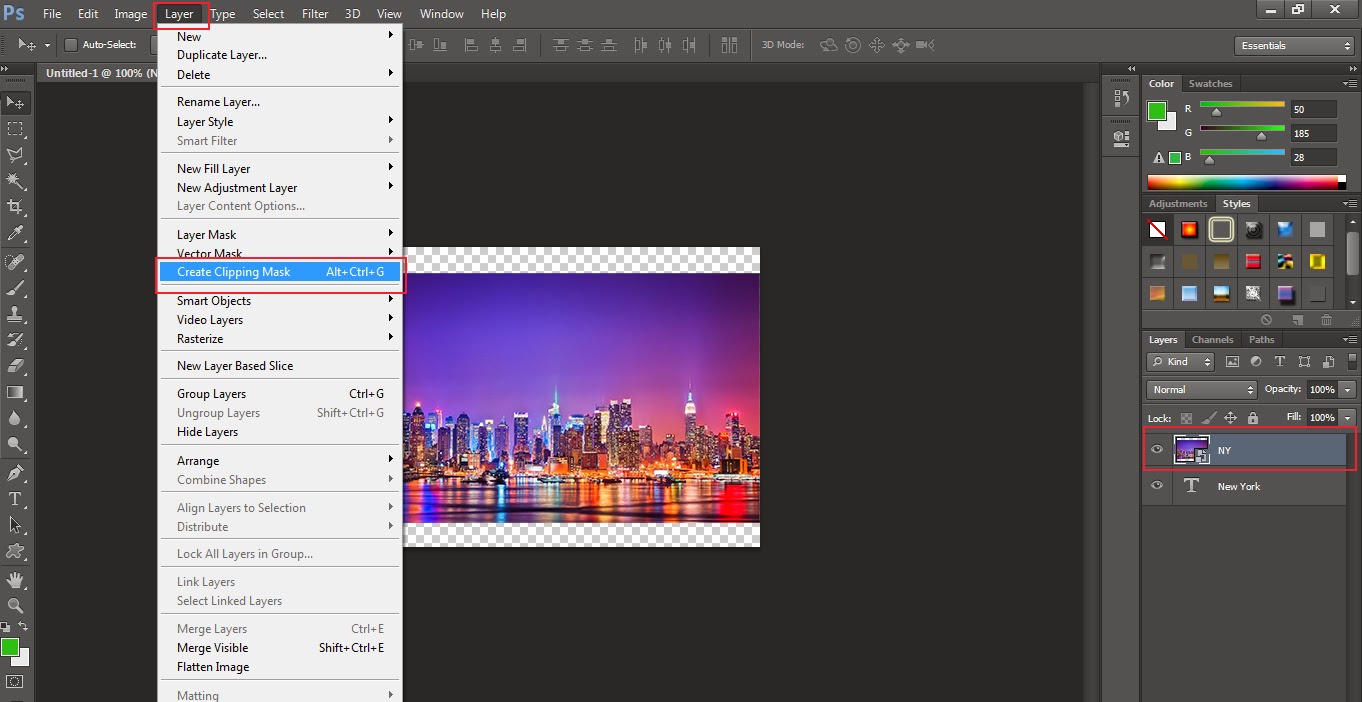1362x702 pixels.
Task: Hide the New York text layer
Action: coord(1157,487)
